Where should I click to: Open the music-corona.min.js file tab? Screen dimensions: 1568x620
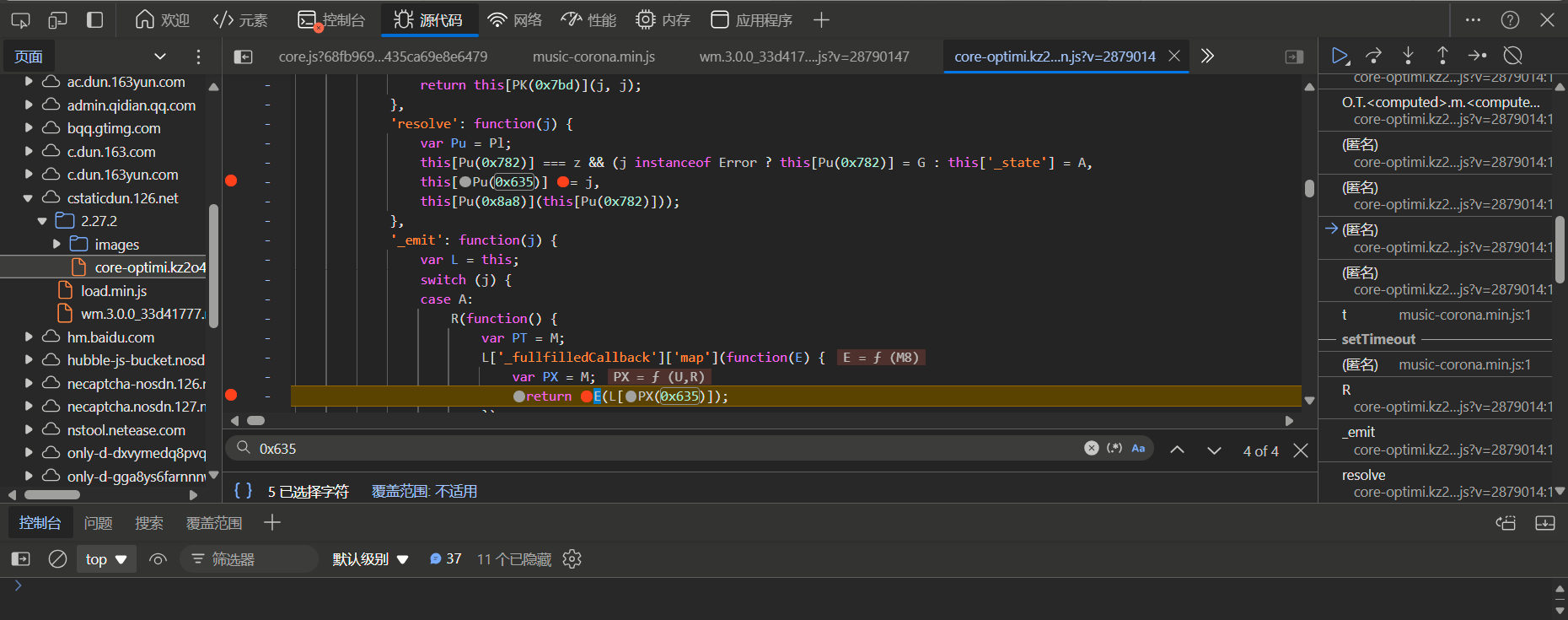click(x=593, y=57)
